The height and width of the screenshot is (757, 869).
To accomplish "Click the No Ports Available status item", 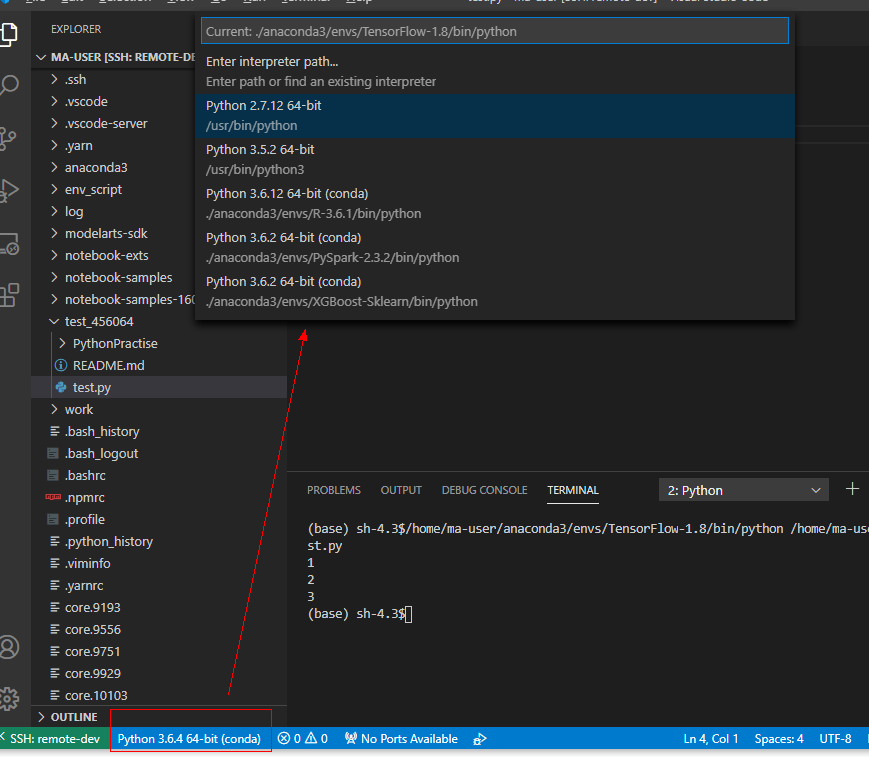I will 401,739.
